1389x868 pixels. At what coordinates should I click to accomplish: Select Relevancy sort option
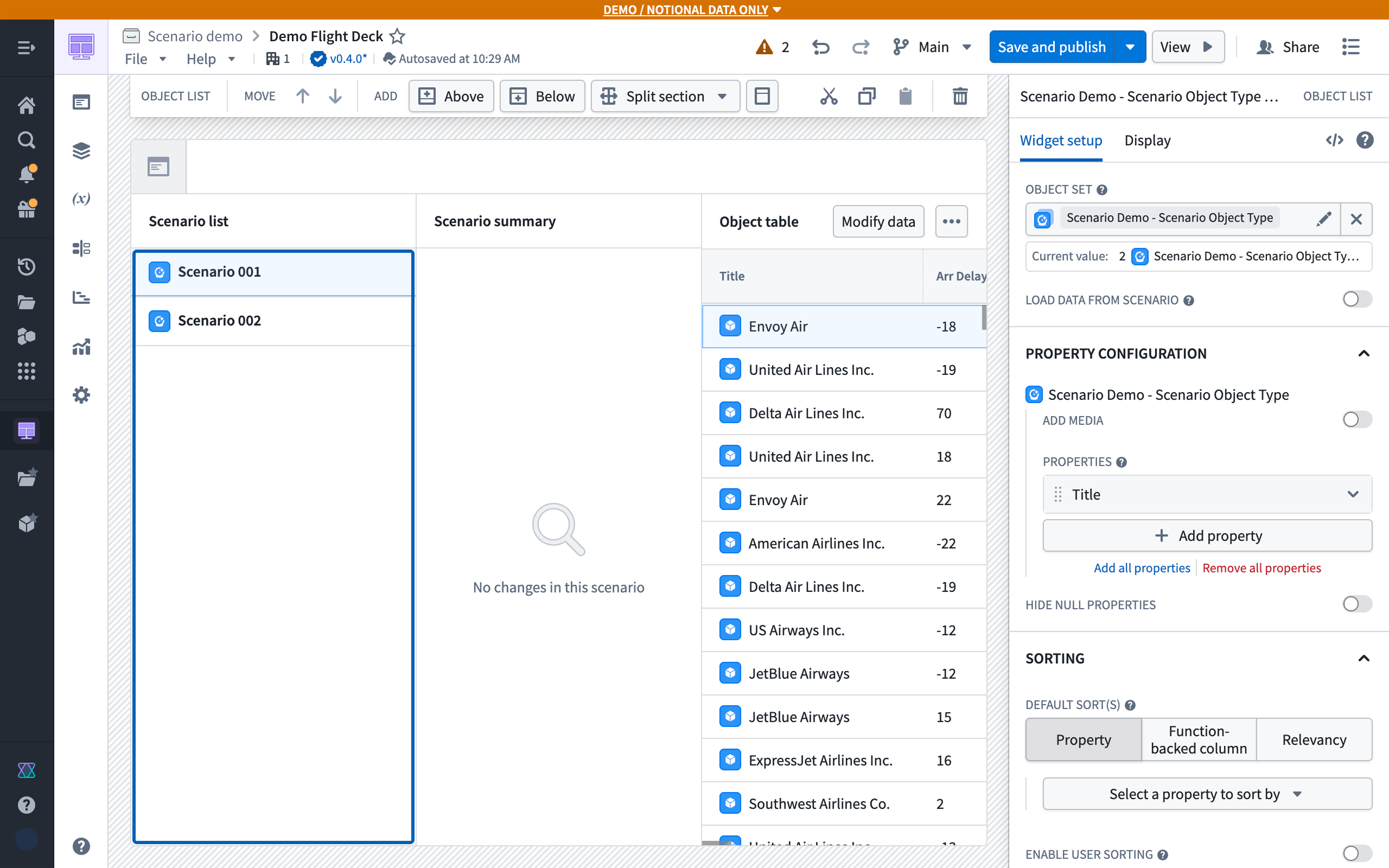pos(1314,739)
